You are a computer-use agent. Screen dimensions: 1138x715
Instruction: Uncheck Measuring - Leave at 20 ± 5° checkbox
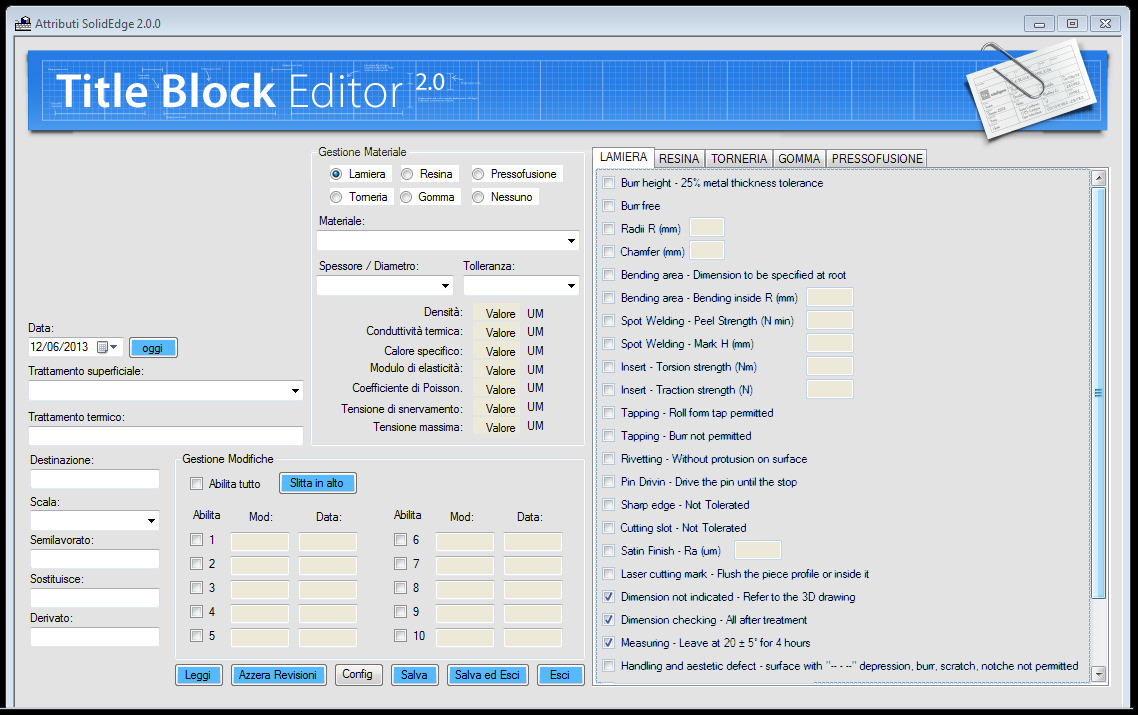point(609,642)
